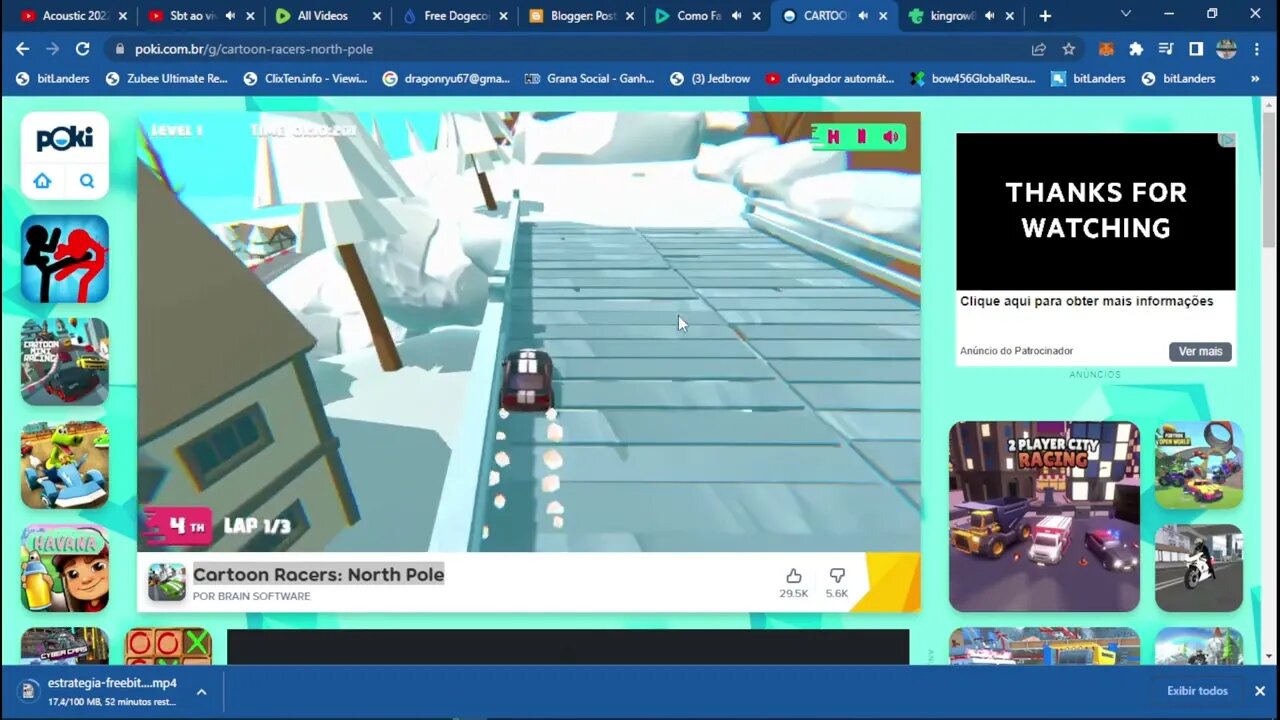Switch to the Acoustic 202 tab
Viewport: 1280px width, 720px height.
(73, 16)
